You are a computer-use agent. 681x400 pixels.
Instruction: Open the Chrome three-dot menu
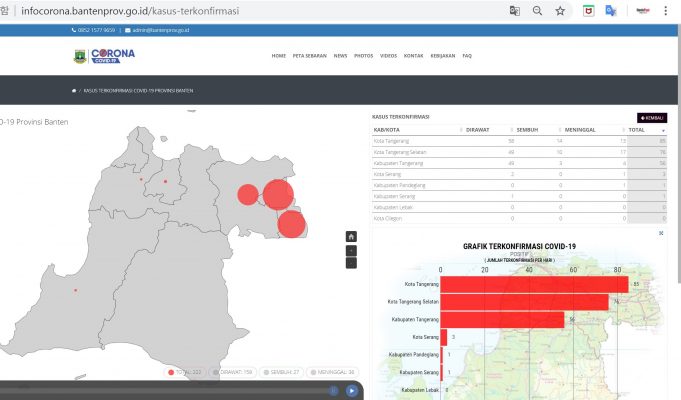click(665, 11)
